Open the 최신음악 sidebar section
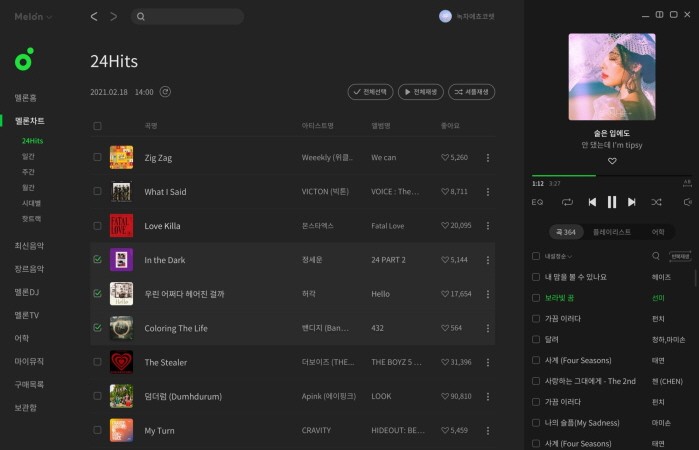 (29, 246)
